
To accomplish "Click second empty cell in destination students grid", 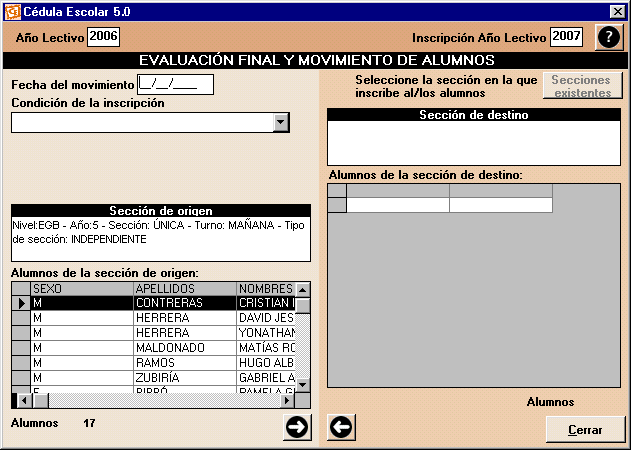I will coord(501,205).
